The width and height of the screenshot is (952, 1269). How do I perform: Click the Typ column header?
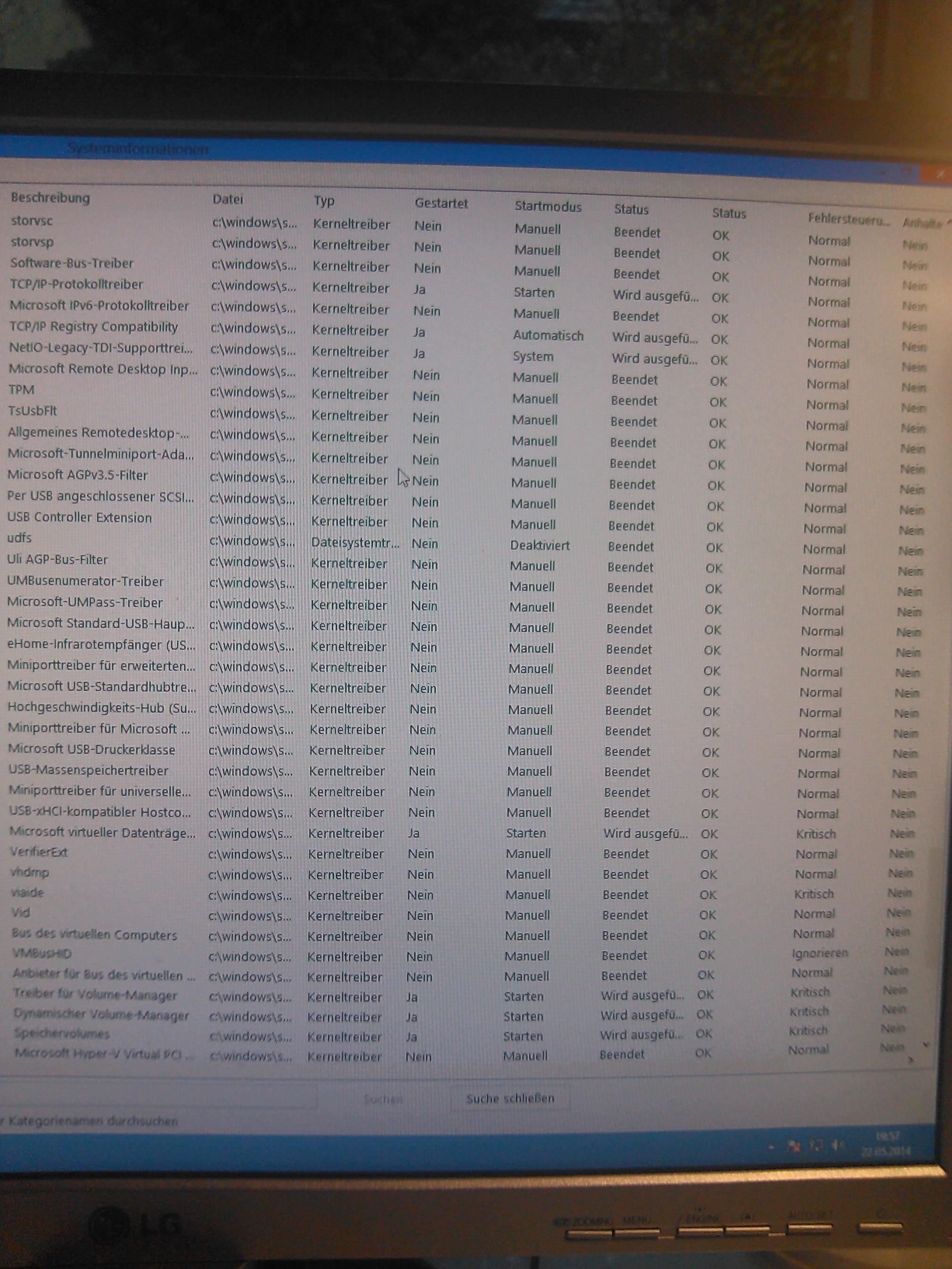[324, 201]
